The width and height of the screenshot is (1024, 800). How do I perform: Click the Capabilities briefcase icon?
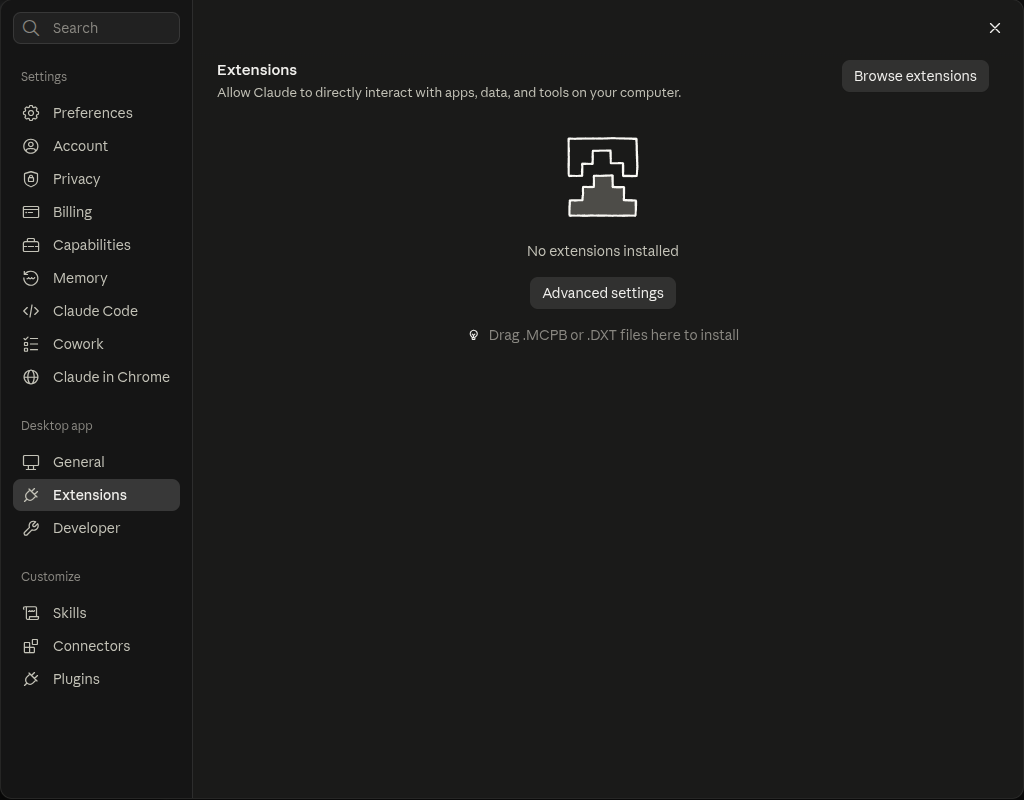point(31,245)
